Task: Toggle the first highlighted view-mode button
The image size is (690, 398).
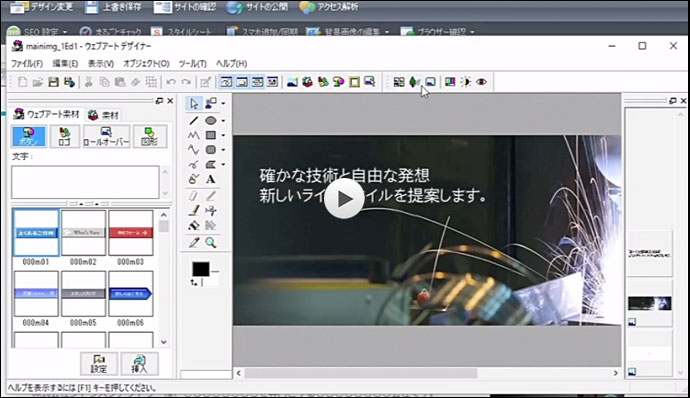Action: pyautogui.click(x=226, y=82)
